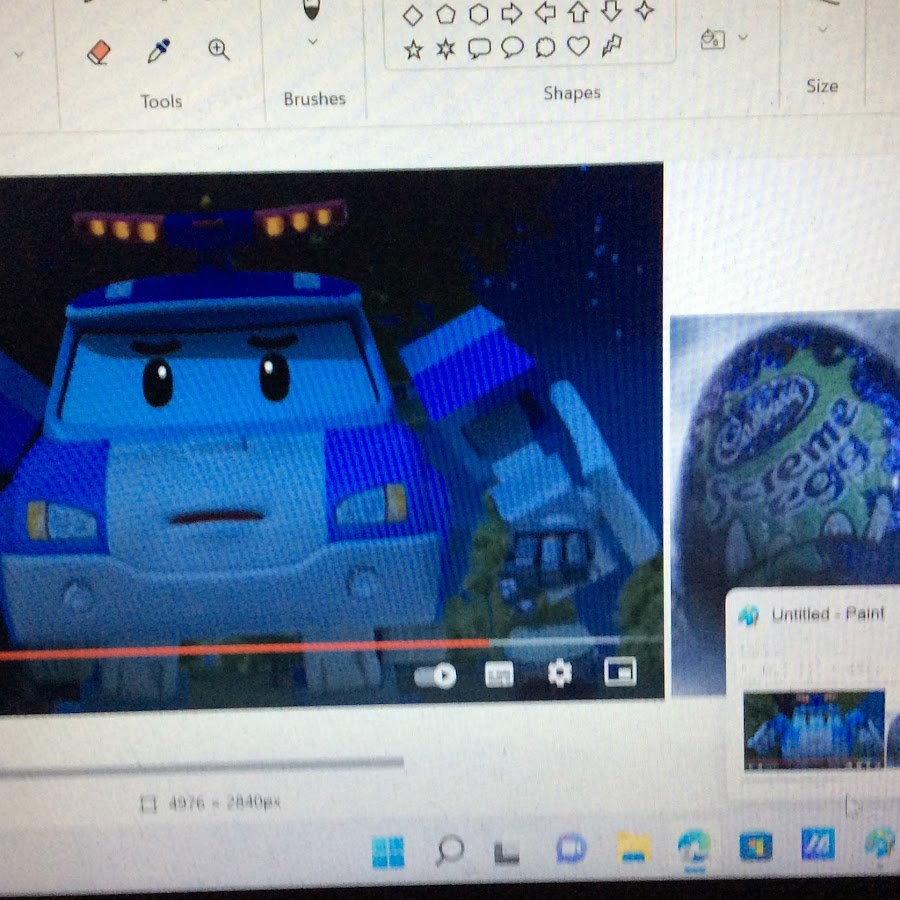
Task: Activate the Magnifier zoom tool
Action: click(x=219, y=50)
